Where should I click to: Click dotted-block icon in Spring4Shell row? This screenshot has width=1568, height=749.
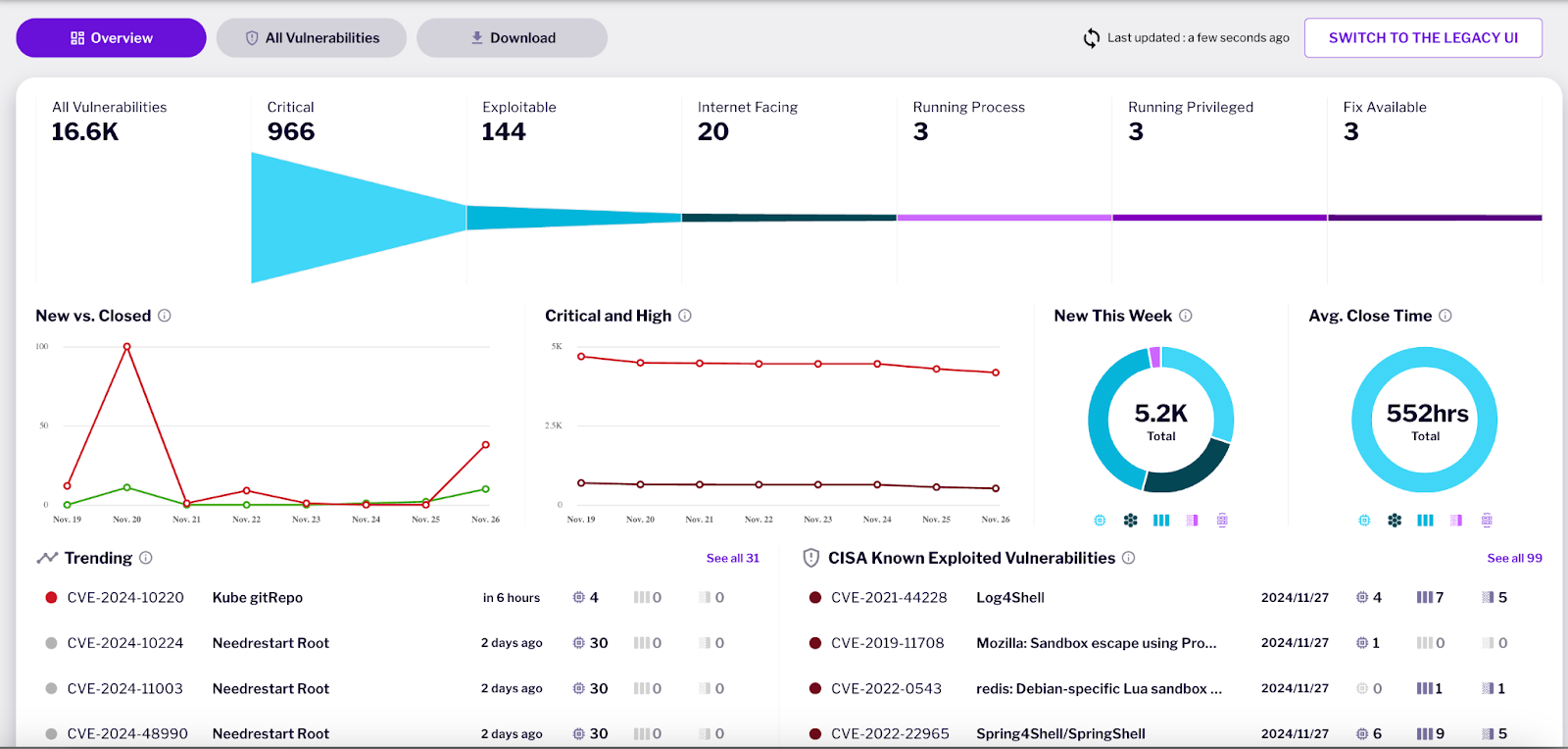pyautogui.click(x=1488, y=733)
